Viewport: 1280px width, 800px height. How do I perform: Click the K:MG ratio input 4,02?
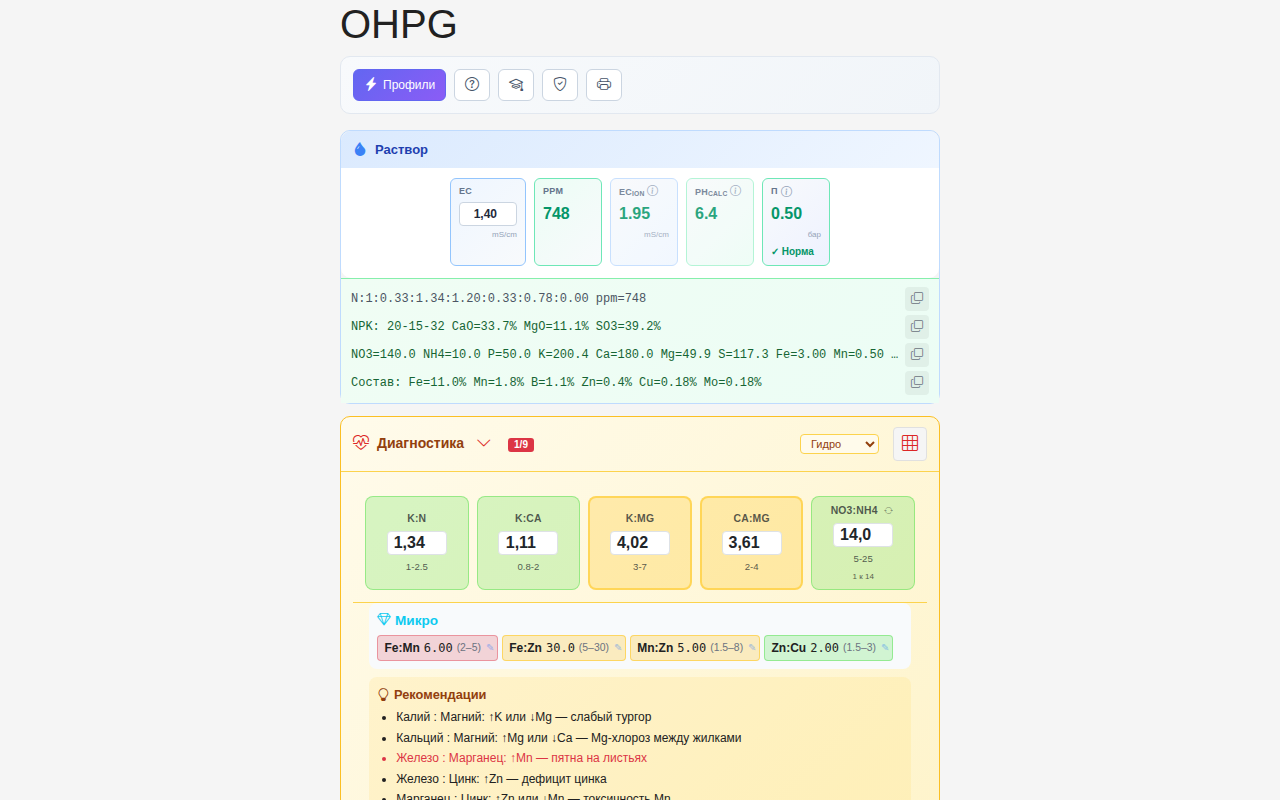point(640,543)
